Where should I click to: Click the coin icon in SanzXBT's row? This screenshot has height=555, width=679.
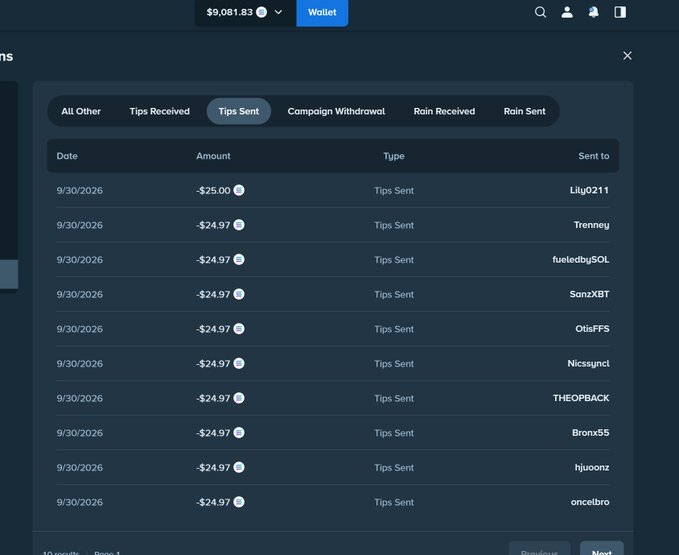(x=239, y=294)
